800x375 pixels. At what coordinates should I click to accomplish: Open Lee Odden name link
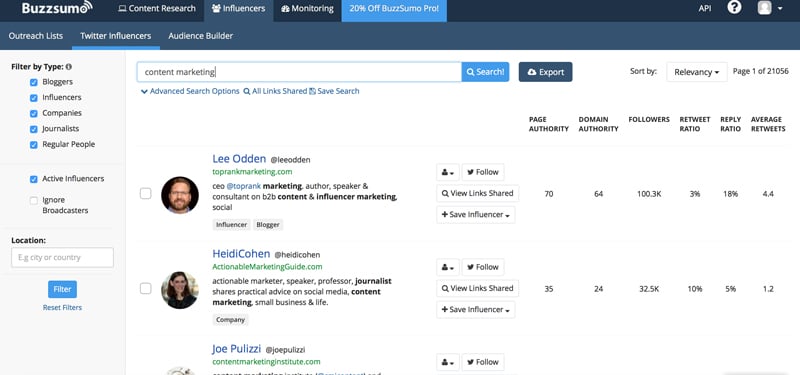point(239,159)
